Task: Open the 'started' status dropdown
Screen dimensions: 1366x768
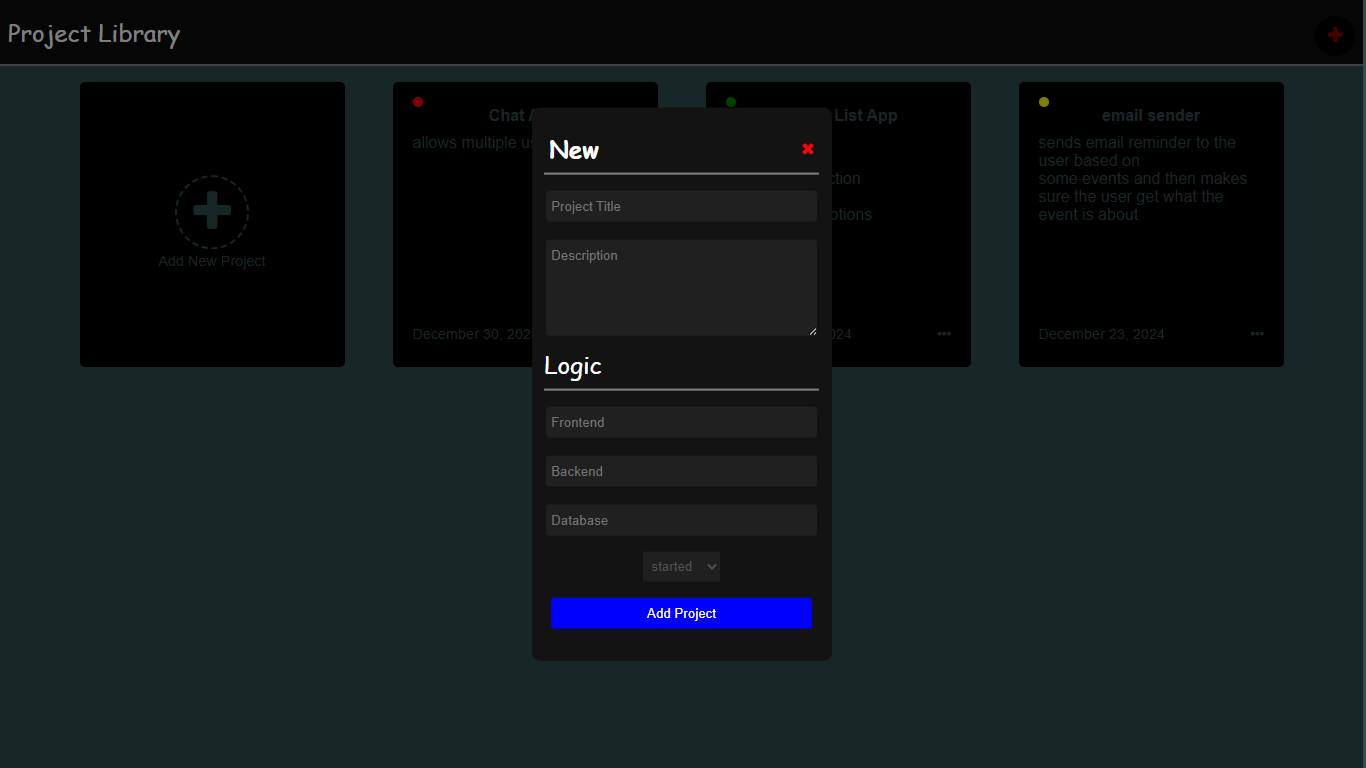Action: pyautogui.click(x=681, y=567)
